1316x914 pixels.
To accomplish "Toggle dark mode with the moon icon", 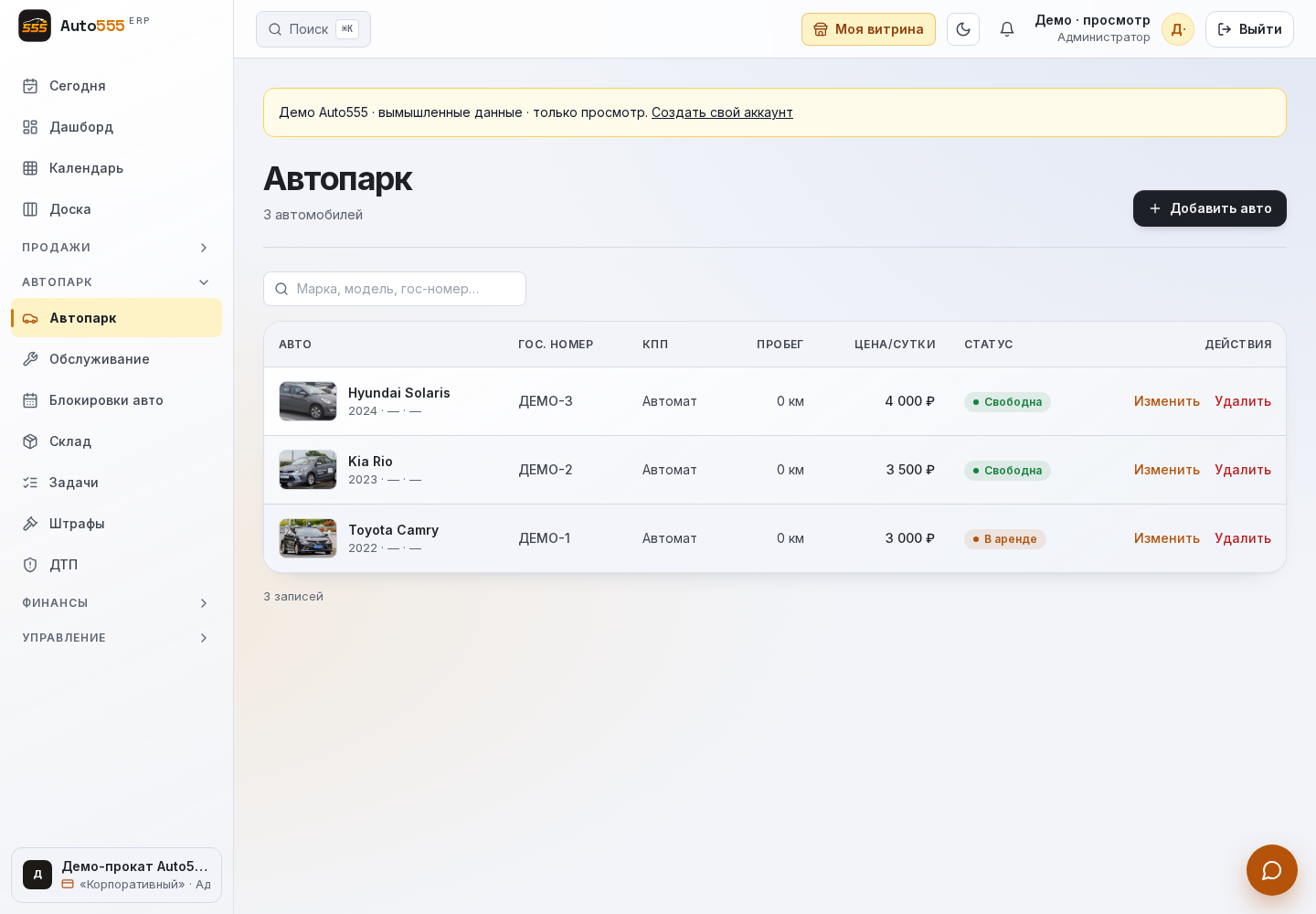I will tap(963, 29).
